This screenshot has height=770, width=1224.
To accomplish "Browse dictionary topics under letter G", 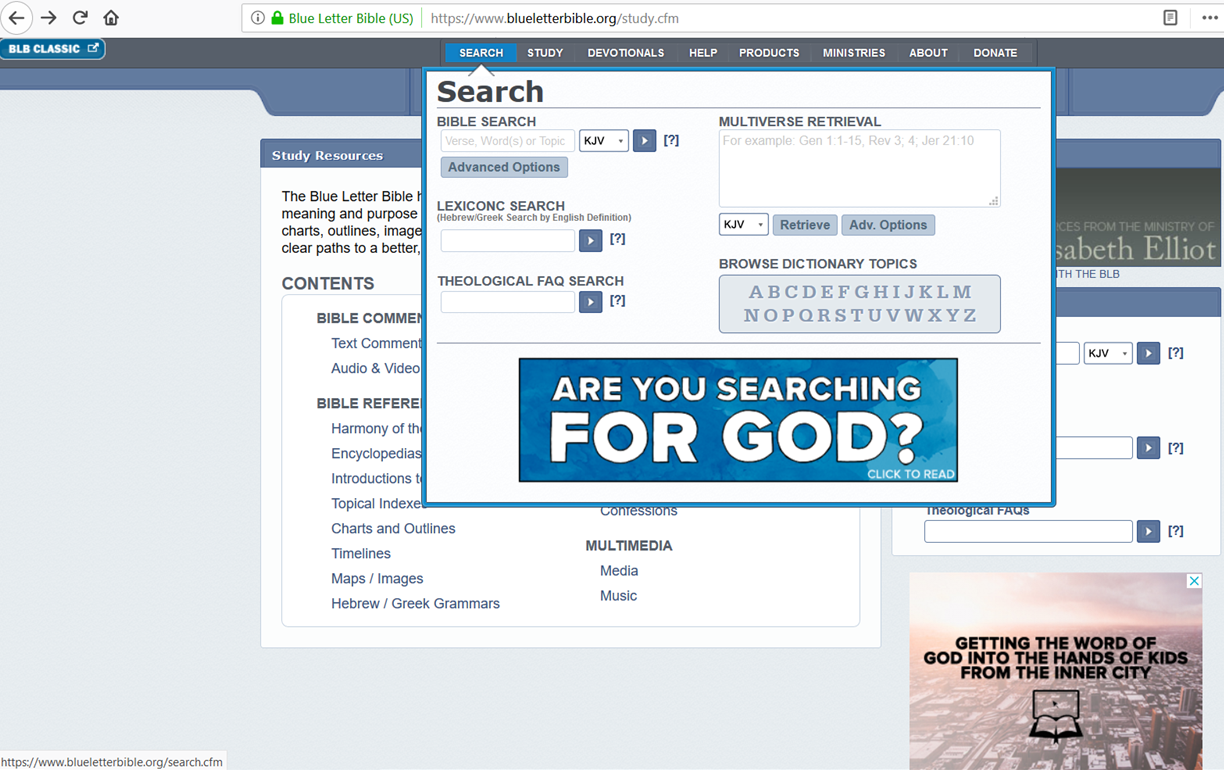I will point(862,292).
